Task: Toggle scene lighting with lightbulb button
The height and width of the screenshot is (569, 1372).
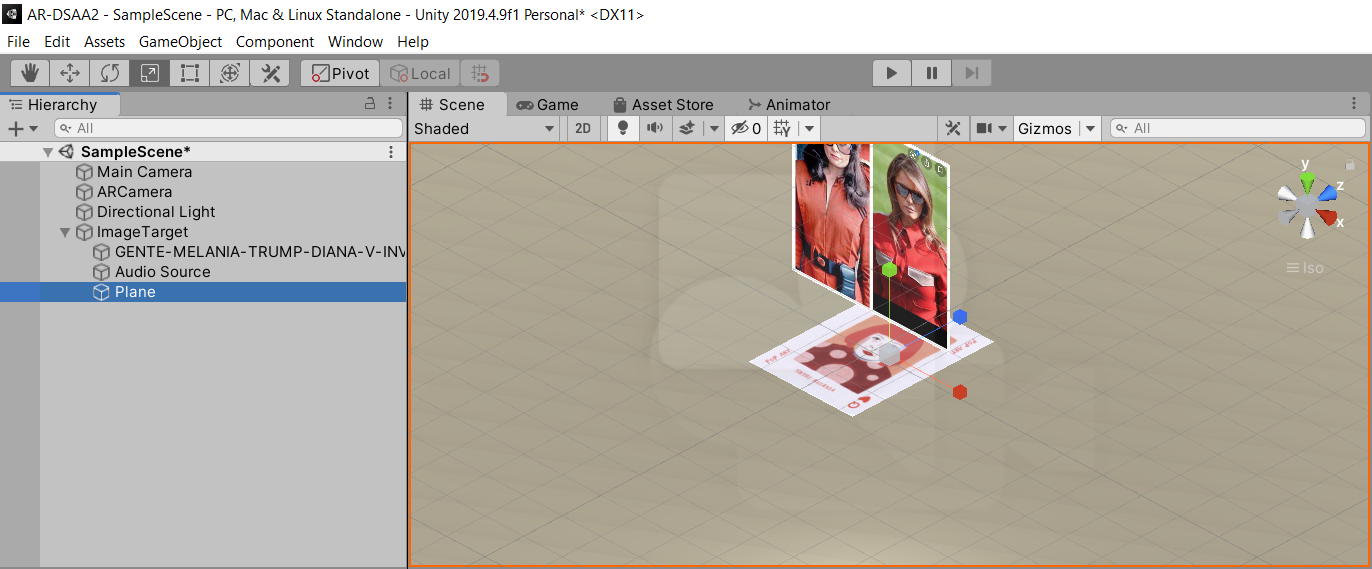Action: 623,128
